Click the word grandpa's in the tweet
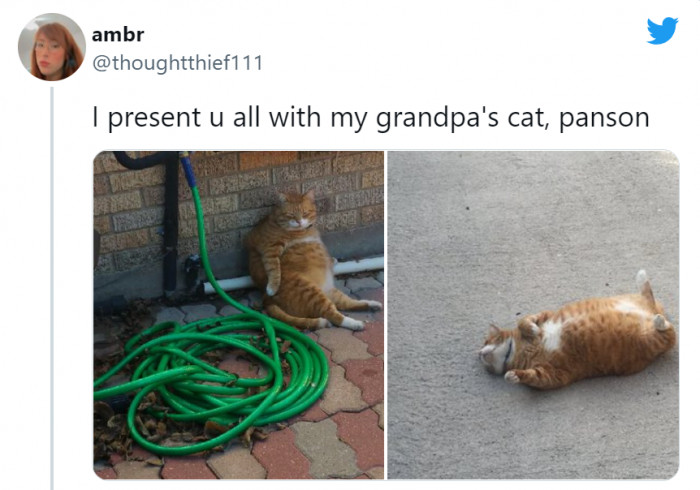Screen dimensions: 700x490 click(x=437, y=119)
